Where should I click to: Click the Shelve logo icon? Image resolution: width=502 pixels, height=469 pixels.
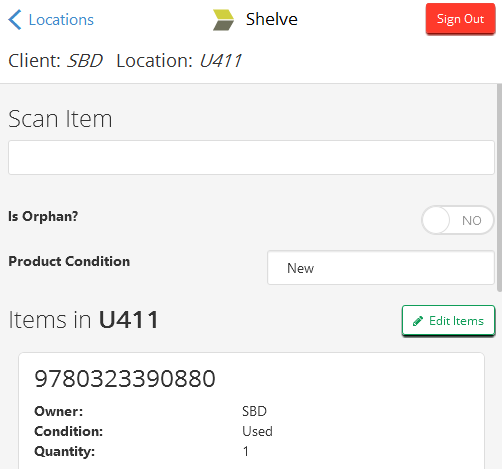point(223,20)
